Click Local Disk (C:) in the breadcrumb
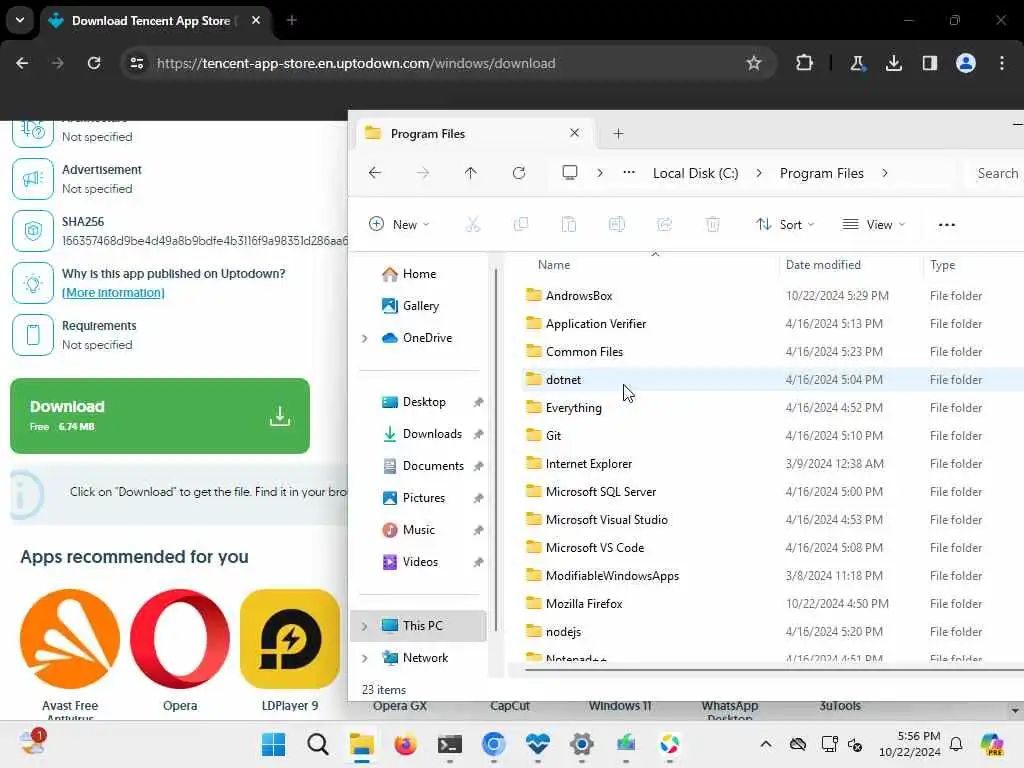1024x768 pixels. point(696,173)
